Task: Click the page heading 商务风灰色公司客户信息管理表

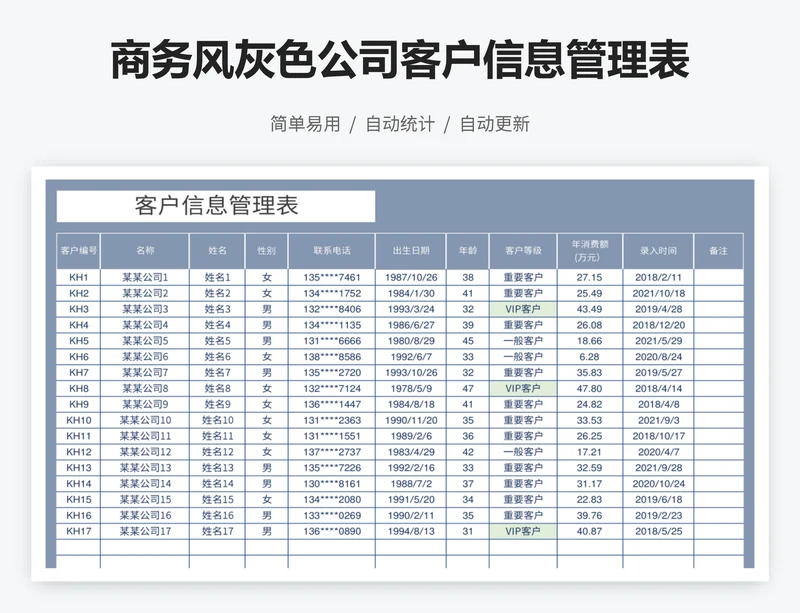Action: tap(400, 60)
